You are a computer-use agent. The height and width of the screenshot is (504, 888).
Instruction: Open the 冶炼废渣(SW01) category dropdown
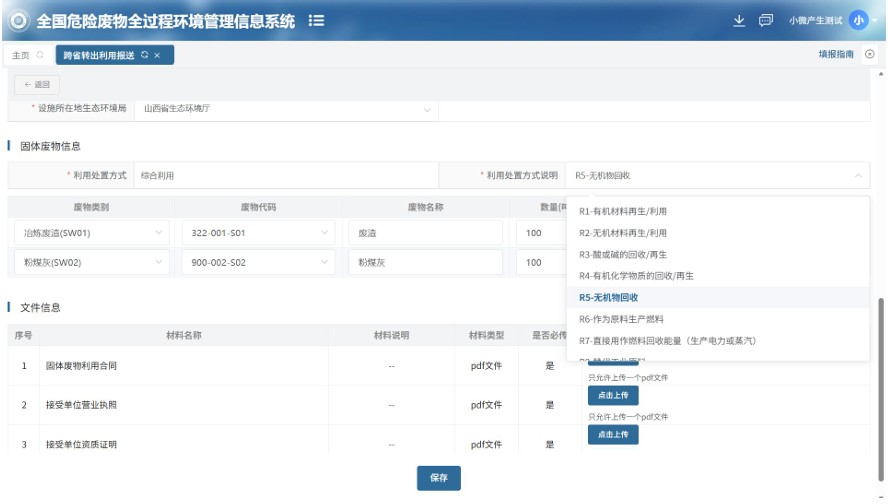click(x=92, y=233)
